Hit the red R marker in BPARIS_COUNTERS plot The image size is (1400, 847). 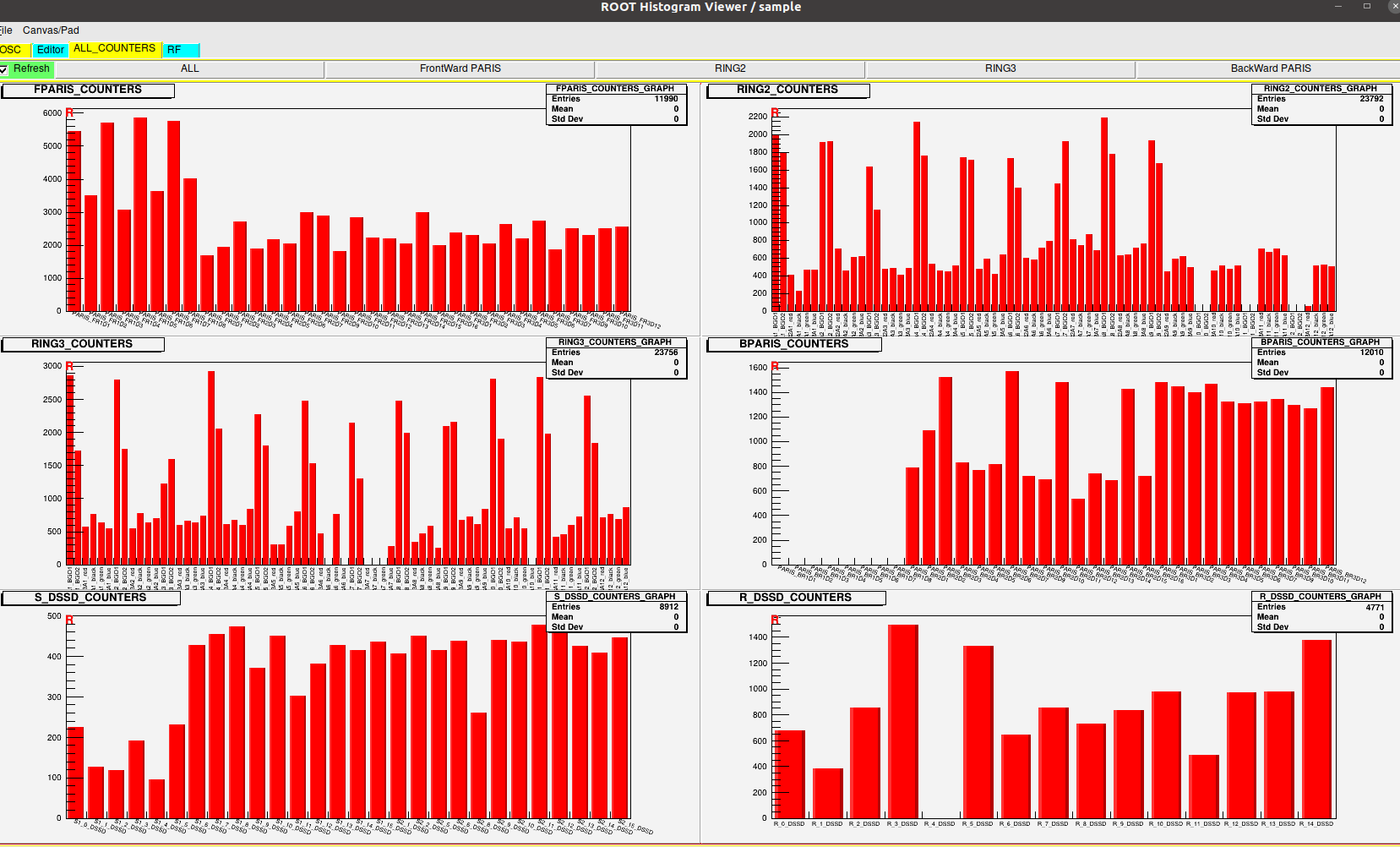coord(775,366)
